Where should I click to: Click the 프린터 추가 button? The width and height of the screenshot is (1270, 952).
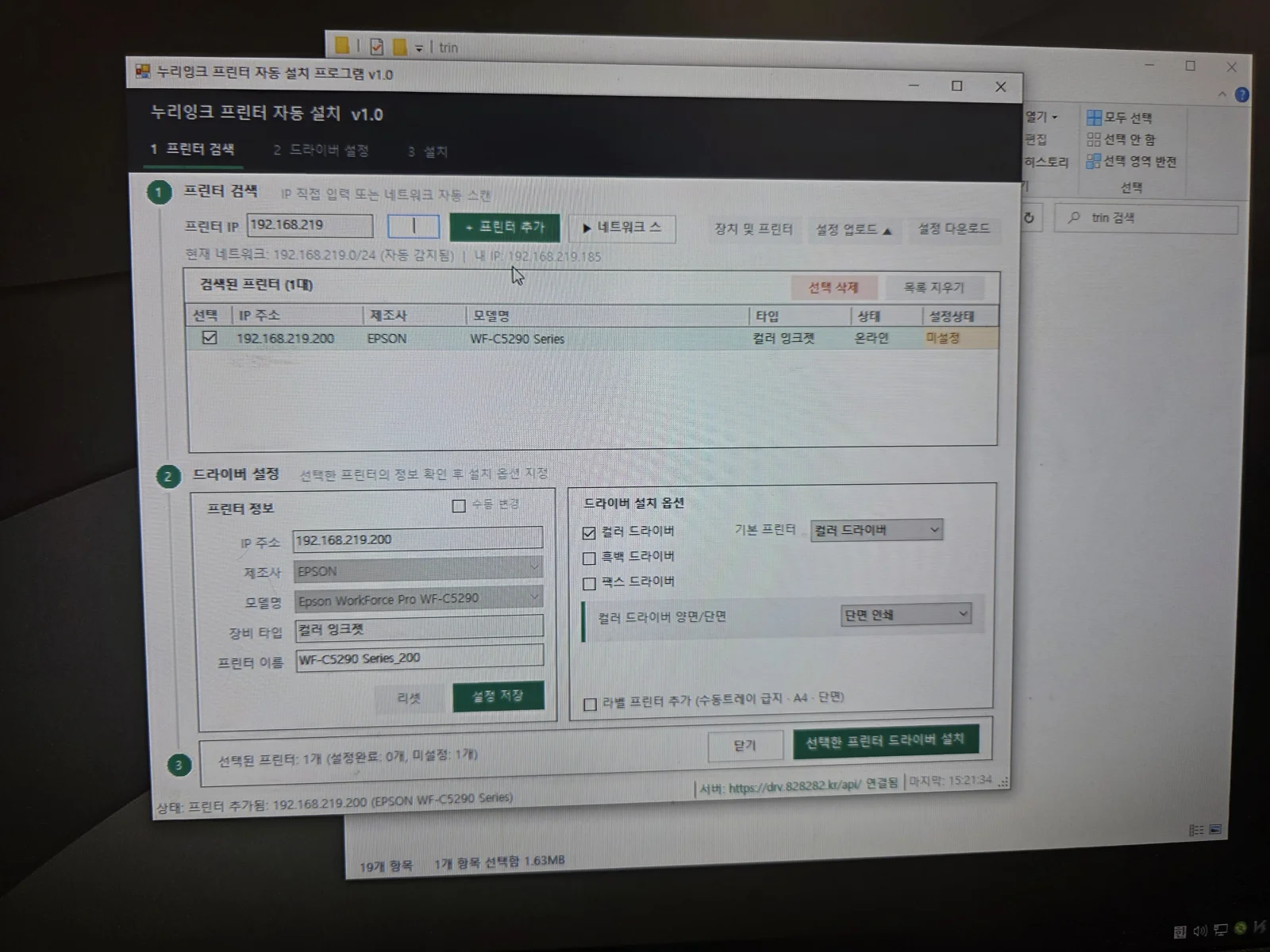(505, 227)
